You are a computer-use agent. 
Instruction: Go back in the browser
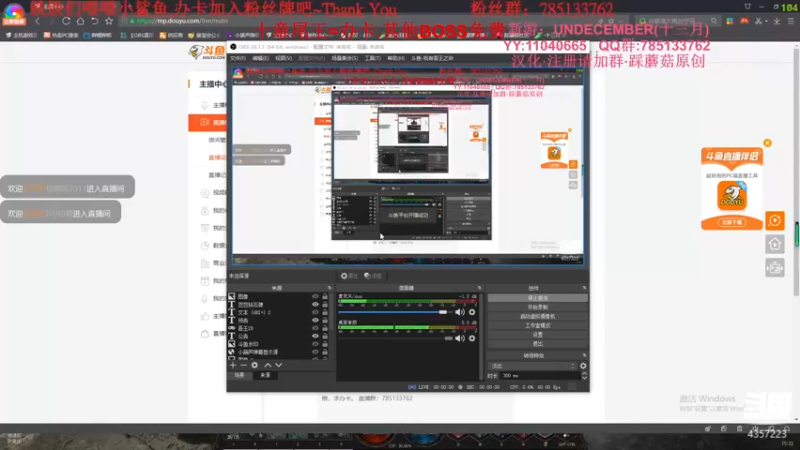pos(37,21)
